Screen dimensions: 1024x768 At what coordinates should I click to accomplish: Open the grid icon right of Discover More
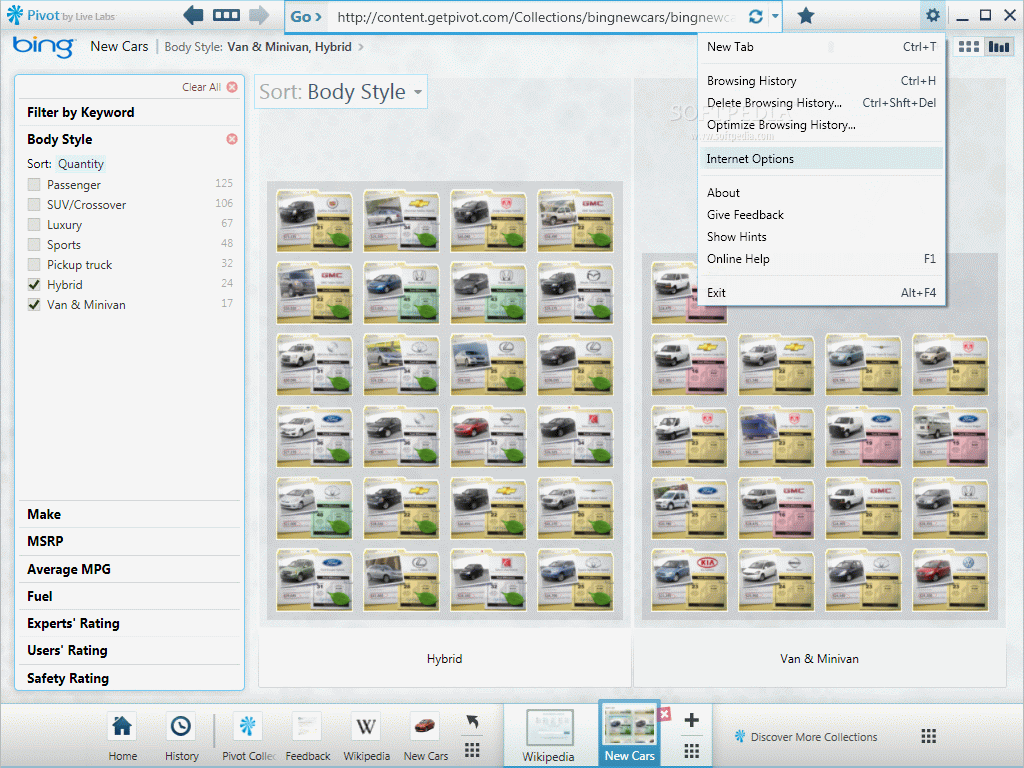pos(929,737)
